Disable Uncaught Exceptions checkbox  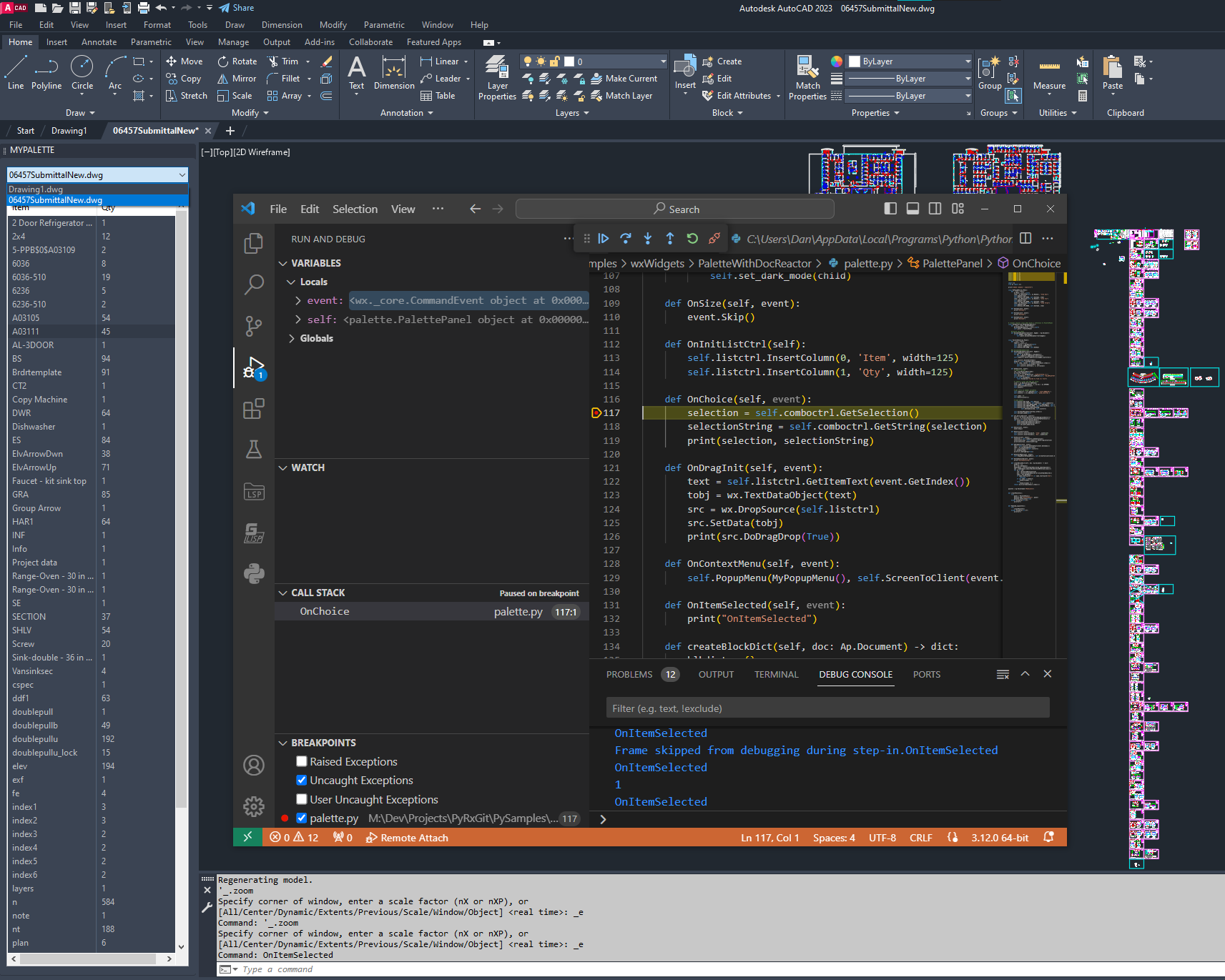coord(302,780)
